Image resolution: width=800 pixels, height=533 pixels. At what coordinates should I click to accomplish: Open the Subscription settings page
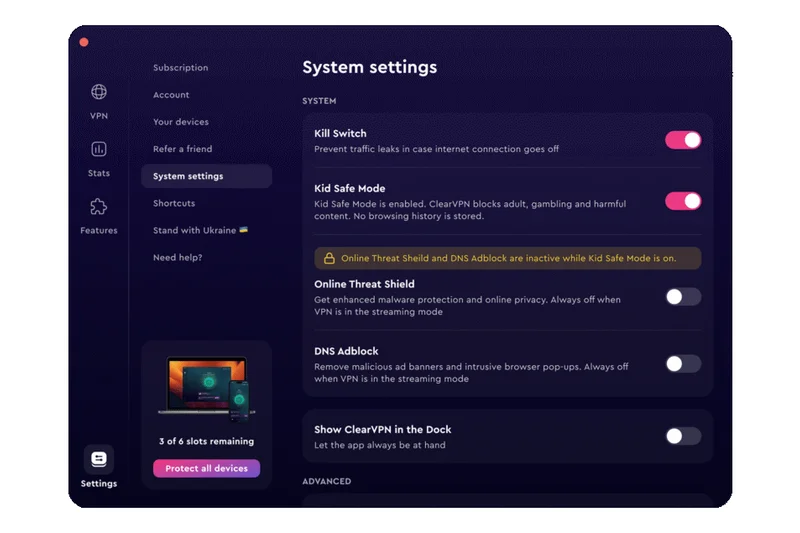point(181,67)
